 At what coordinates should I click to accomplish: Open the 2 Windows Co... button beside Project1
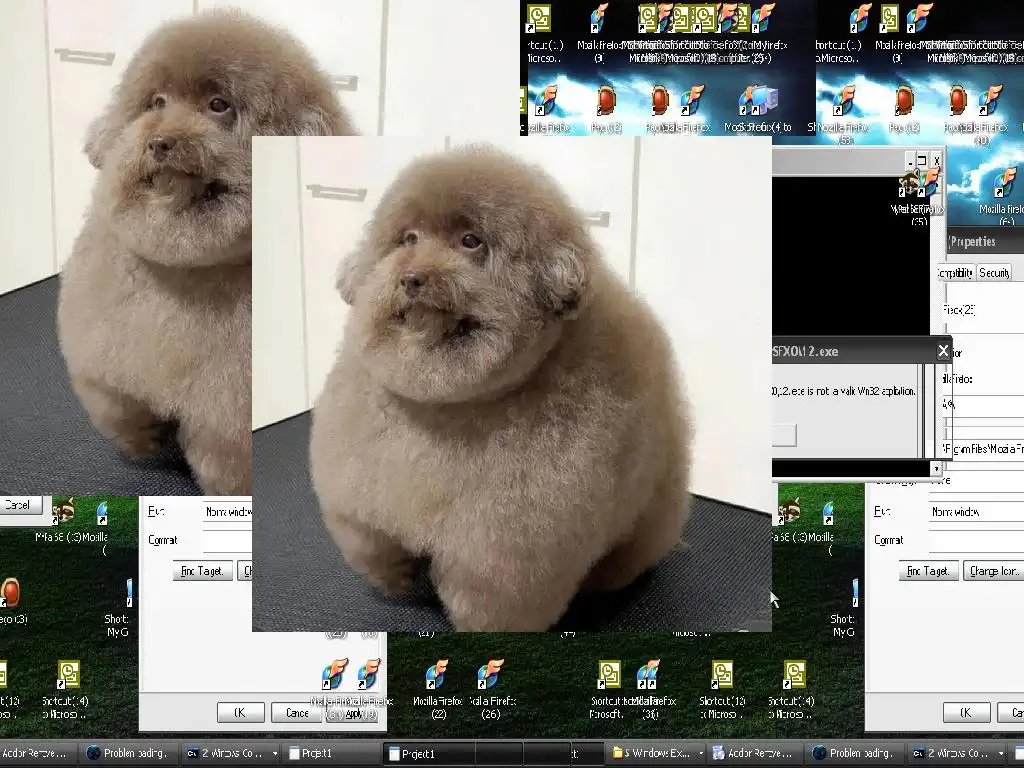coord(232,753)
